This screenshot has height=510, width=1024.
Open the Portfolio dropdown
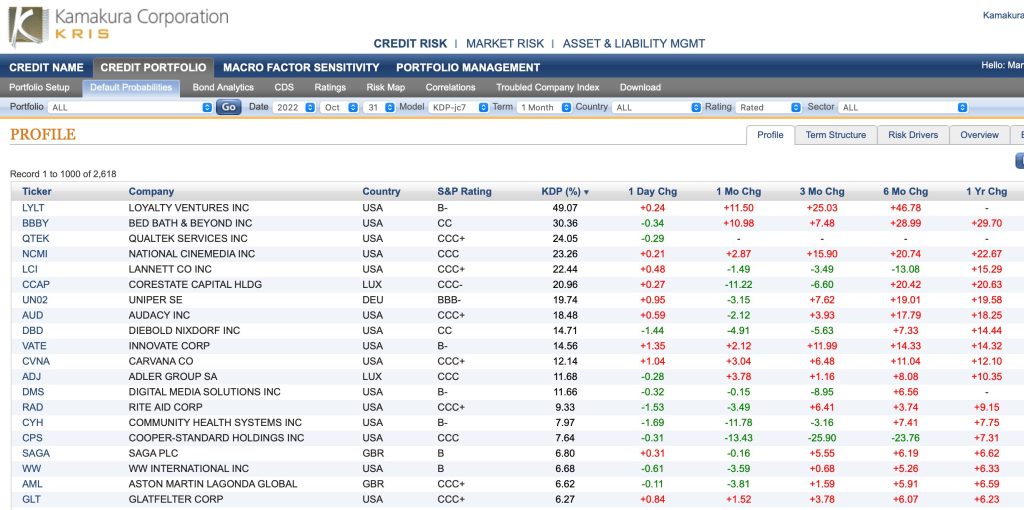[x=130, y=107]
